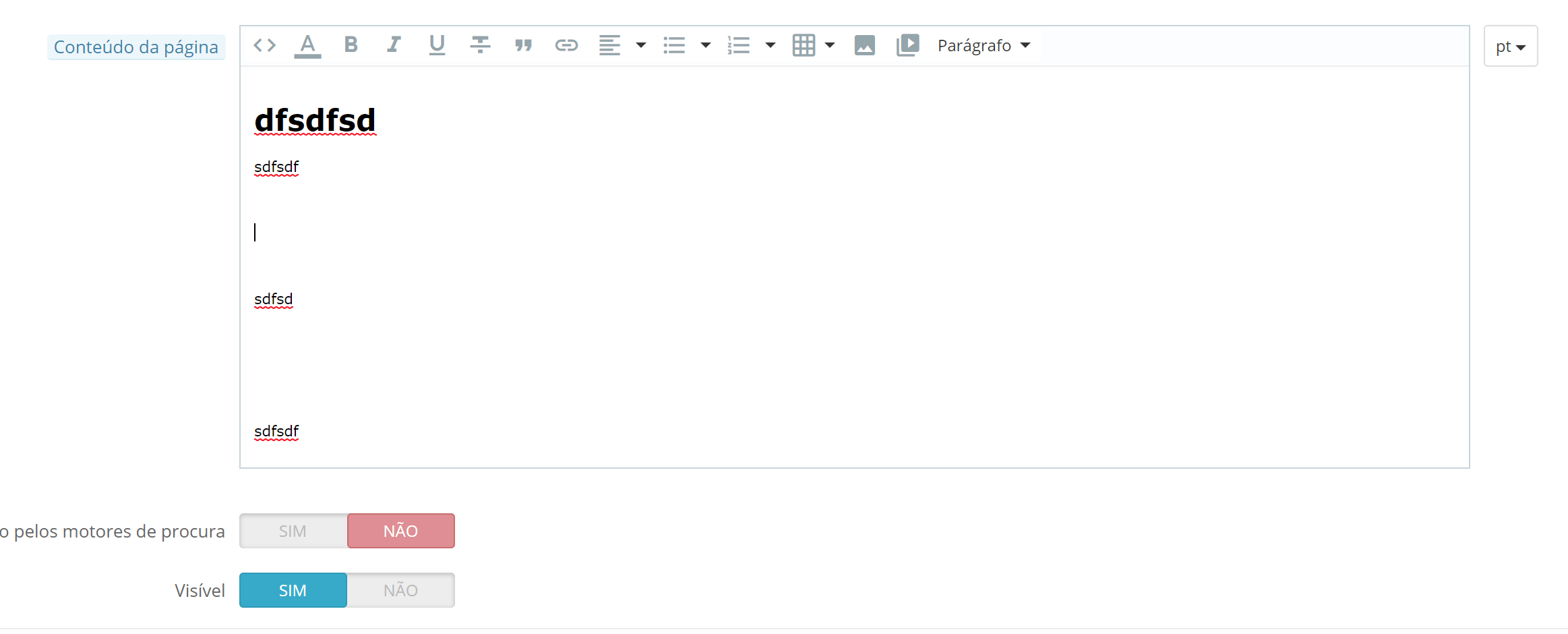Image resolution: width=1568 pixels, height=634 pixels.
Task: Select SIM for search engine indexing
Action: [x=293, y=531]
